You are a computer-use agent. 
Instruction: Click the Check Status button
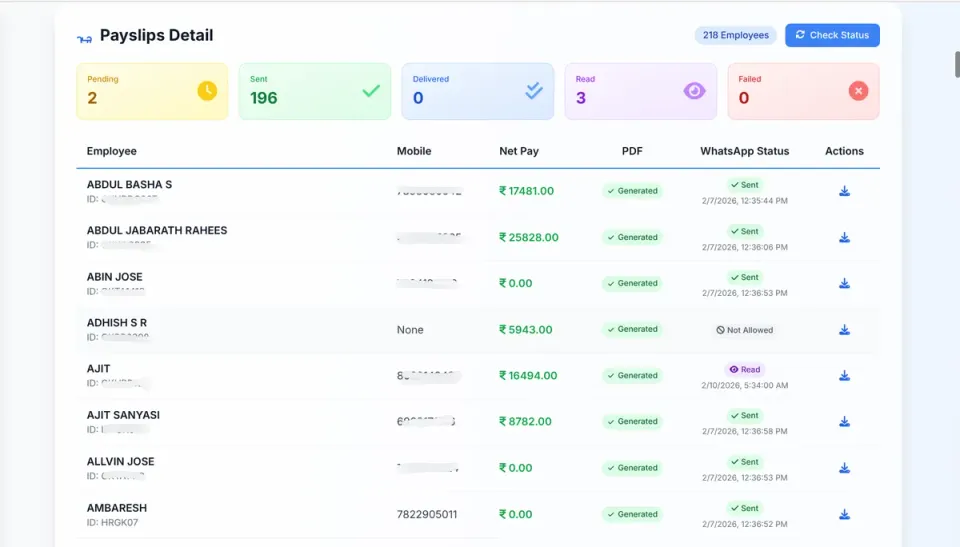coord(832,35)
